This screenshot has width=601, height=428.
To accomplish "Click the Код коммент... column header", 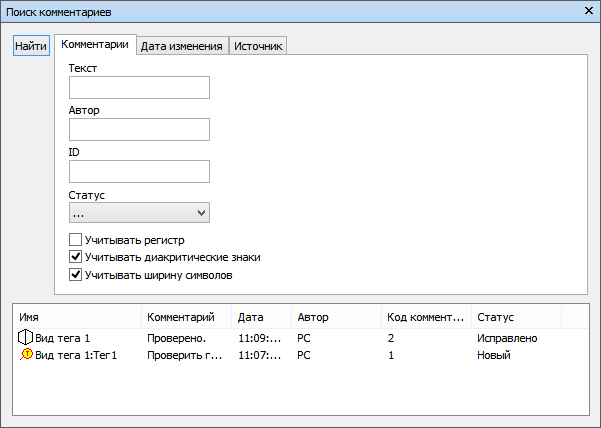I will point(426,317).
